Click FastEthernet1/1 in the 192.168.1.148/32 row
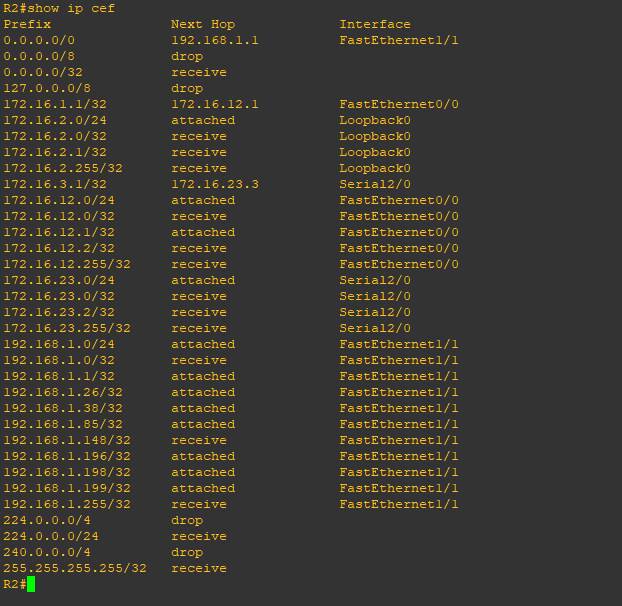This screenshot has height=606, width=622. click(x=399, y=440)
